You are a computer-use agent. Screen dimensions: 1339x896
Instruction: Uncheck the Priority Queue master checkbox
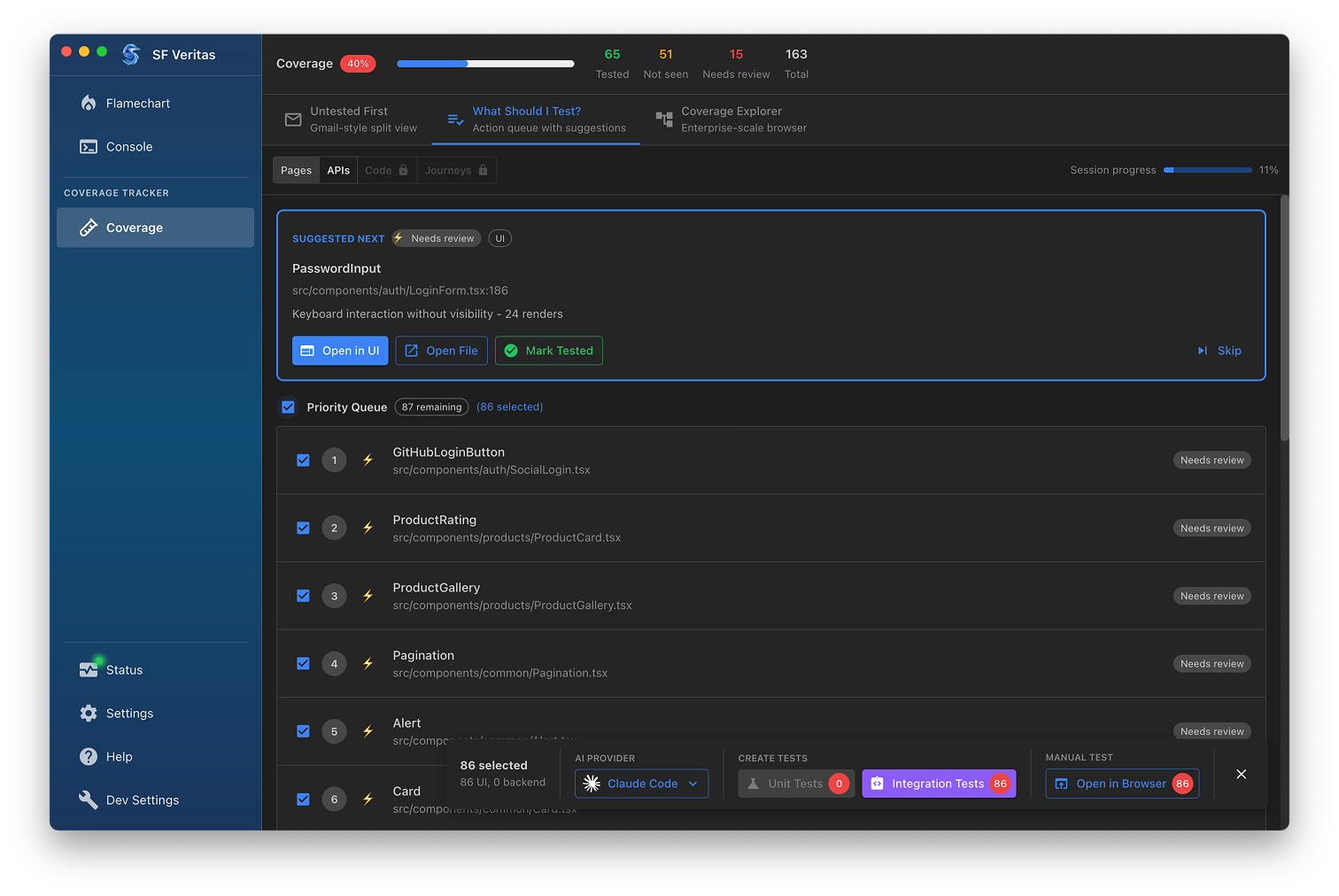(288, 406)
